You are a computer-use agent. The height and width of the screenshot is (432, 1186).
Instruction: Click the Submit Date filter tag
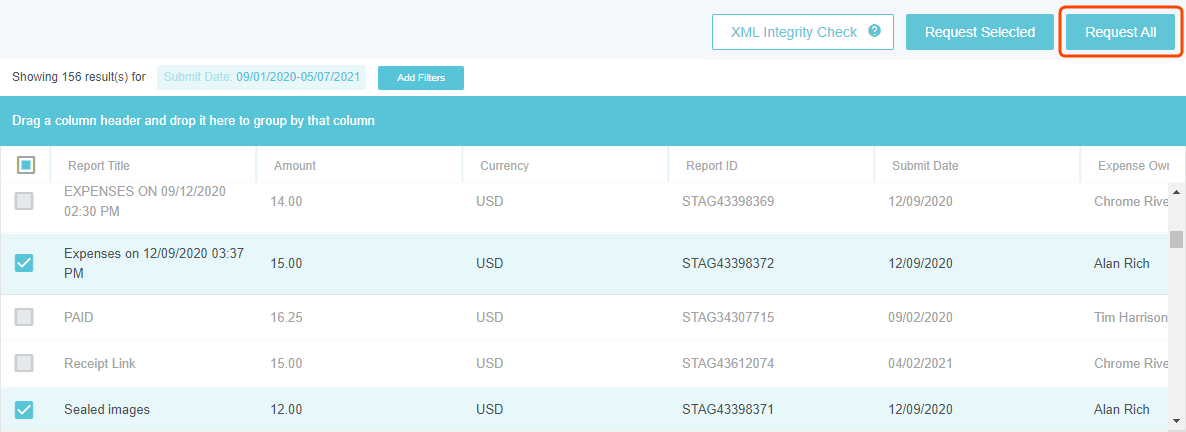[261, 76]
